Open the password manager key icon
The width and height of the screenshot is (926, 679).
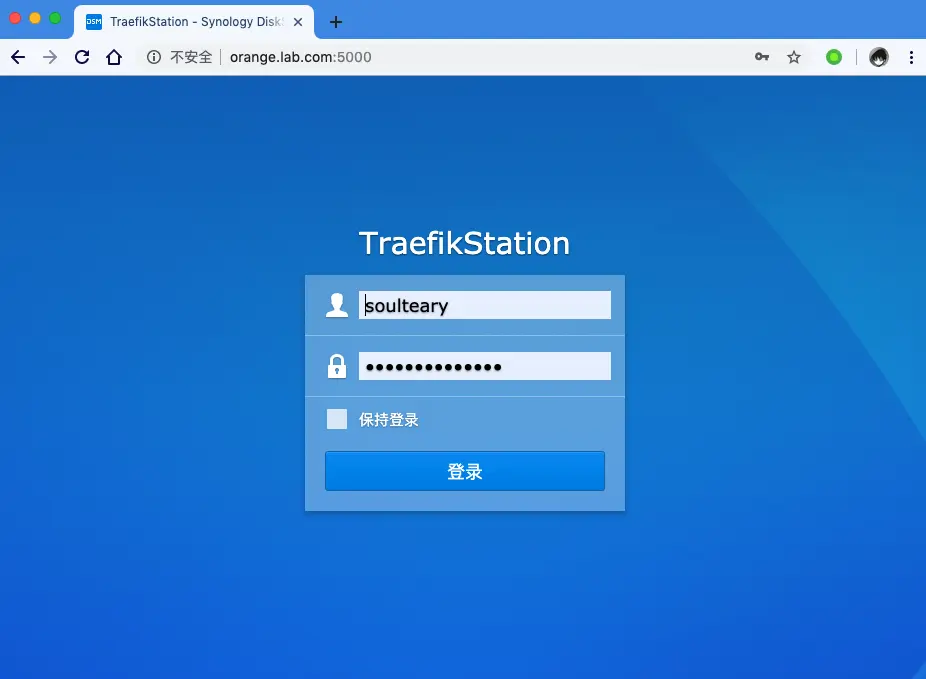click(x=762, y=57)
